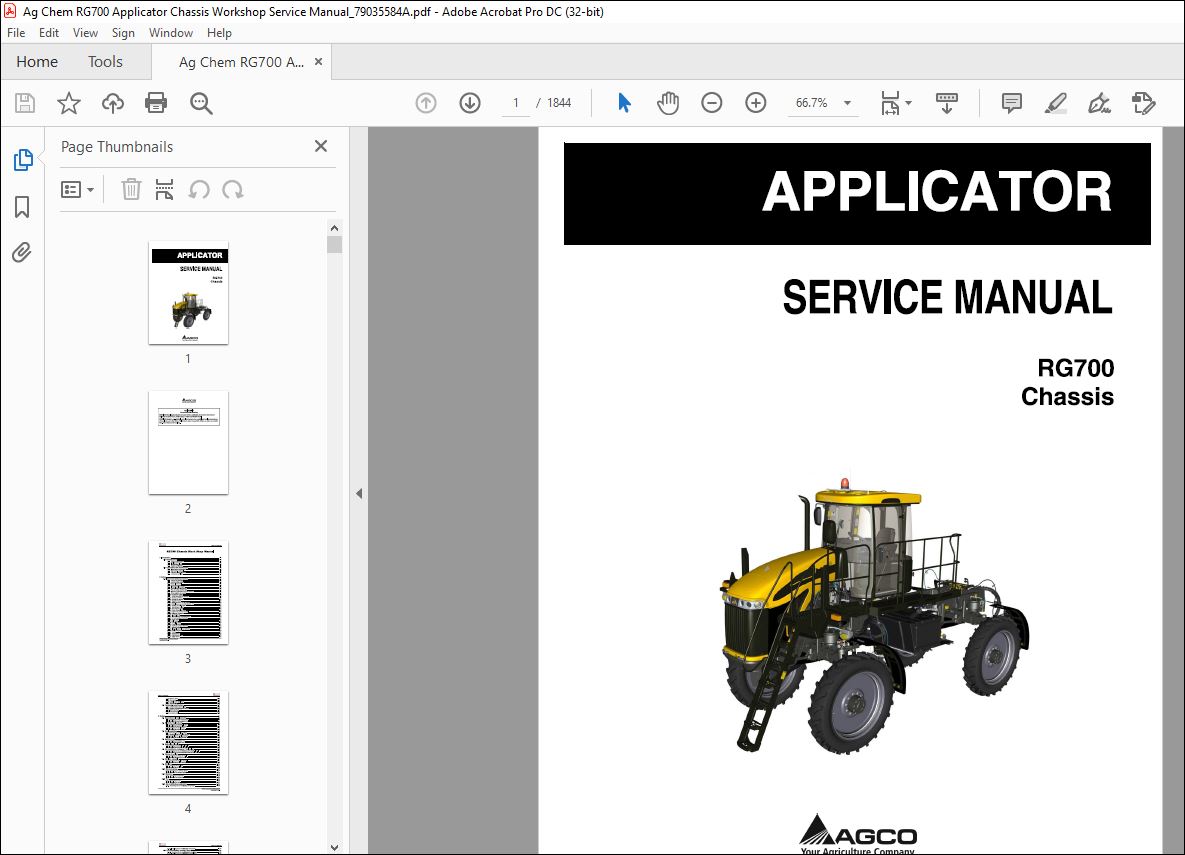1185x855 pixels.
Task: Open the Page Thumbnails side panel icon
Action: click(23, 160)
